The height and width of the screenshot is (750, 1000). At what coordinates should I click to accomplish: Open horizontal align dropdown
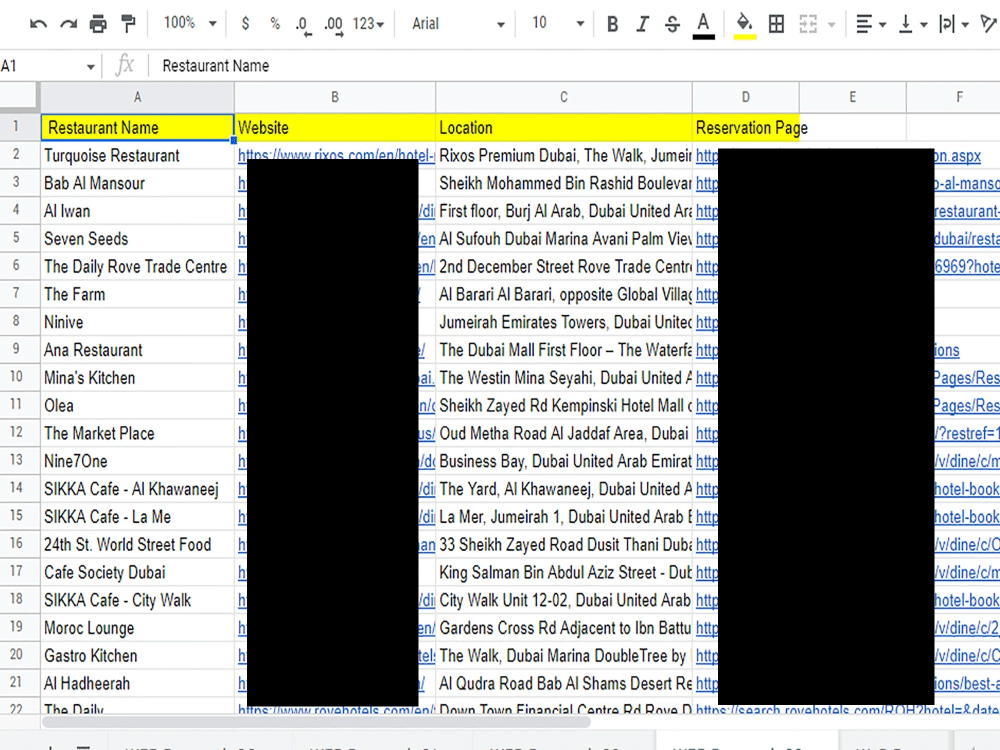tap(871, 24)
